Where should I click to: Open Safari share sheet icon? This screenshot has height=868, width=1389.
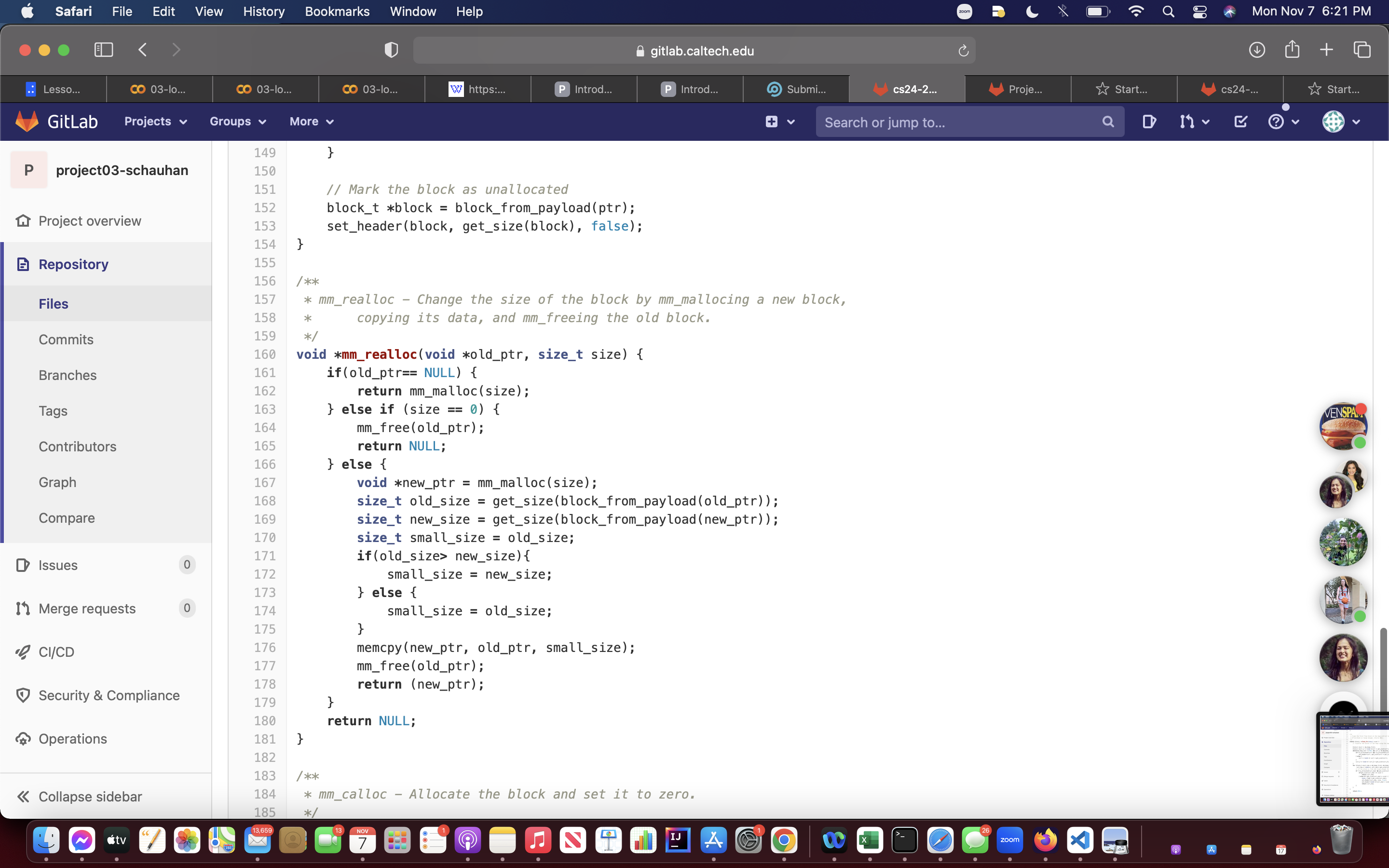pyautogui.click(x=1292, y=49)
